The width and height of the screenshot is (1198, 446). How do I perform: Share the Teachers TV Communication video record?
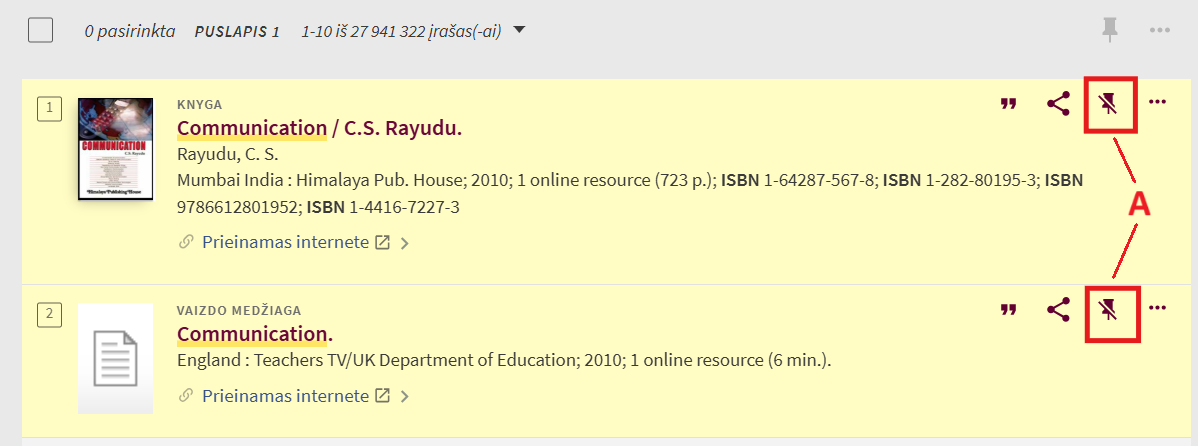(1058, 309)
